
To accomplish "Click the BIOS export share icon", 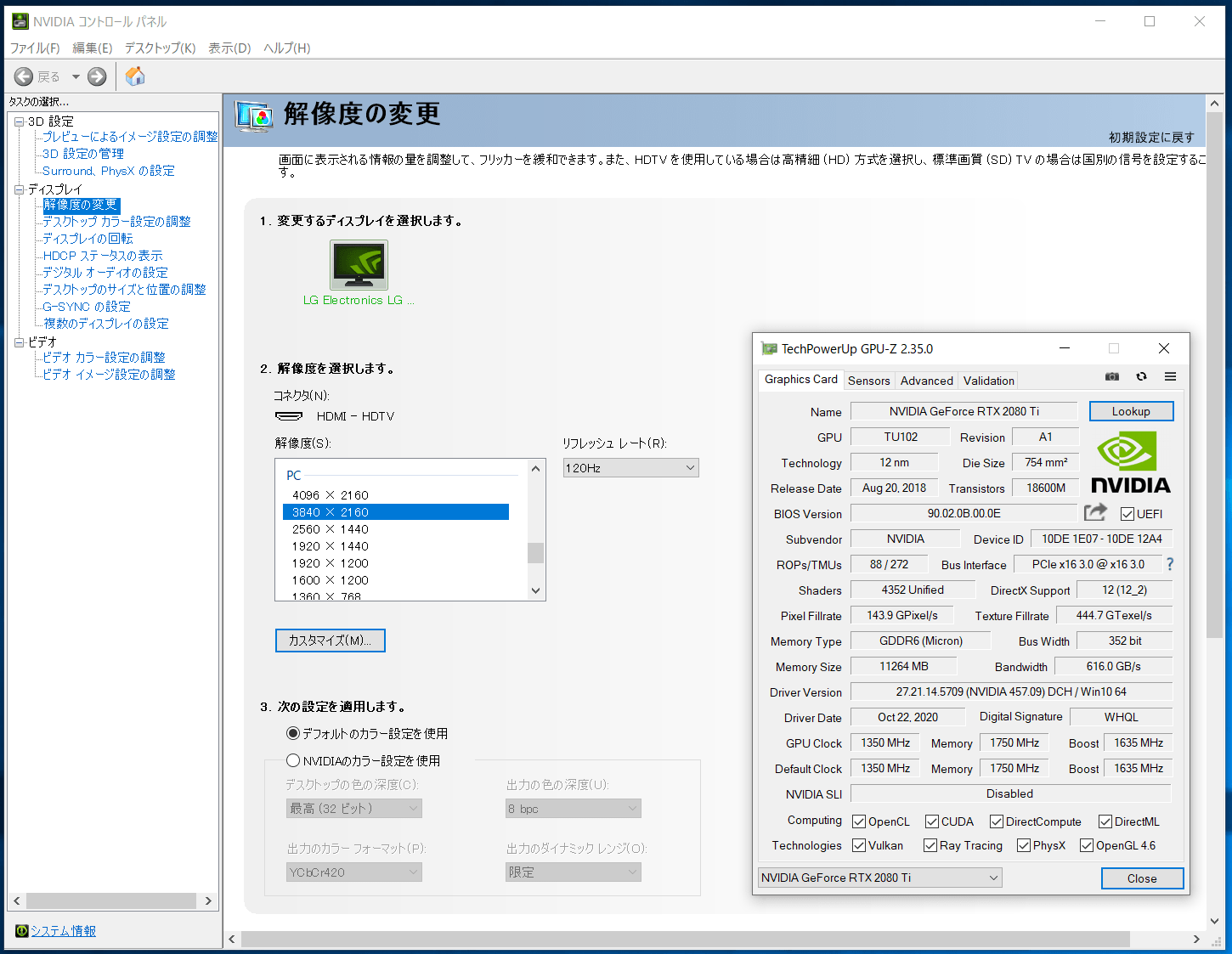I will (x=1096, y=512).
